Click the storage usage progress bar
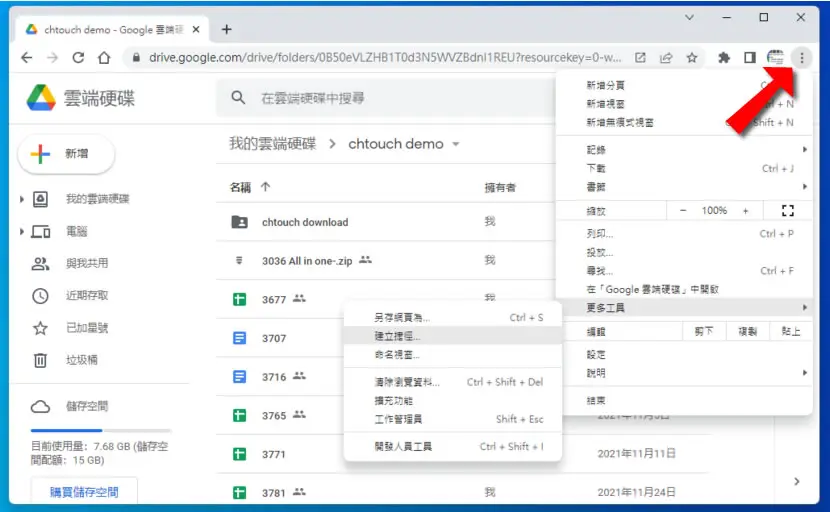Image resolution: width=830 pixels, height=512 pixels. click(x=101, y=430)
